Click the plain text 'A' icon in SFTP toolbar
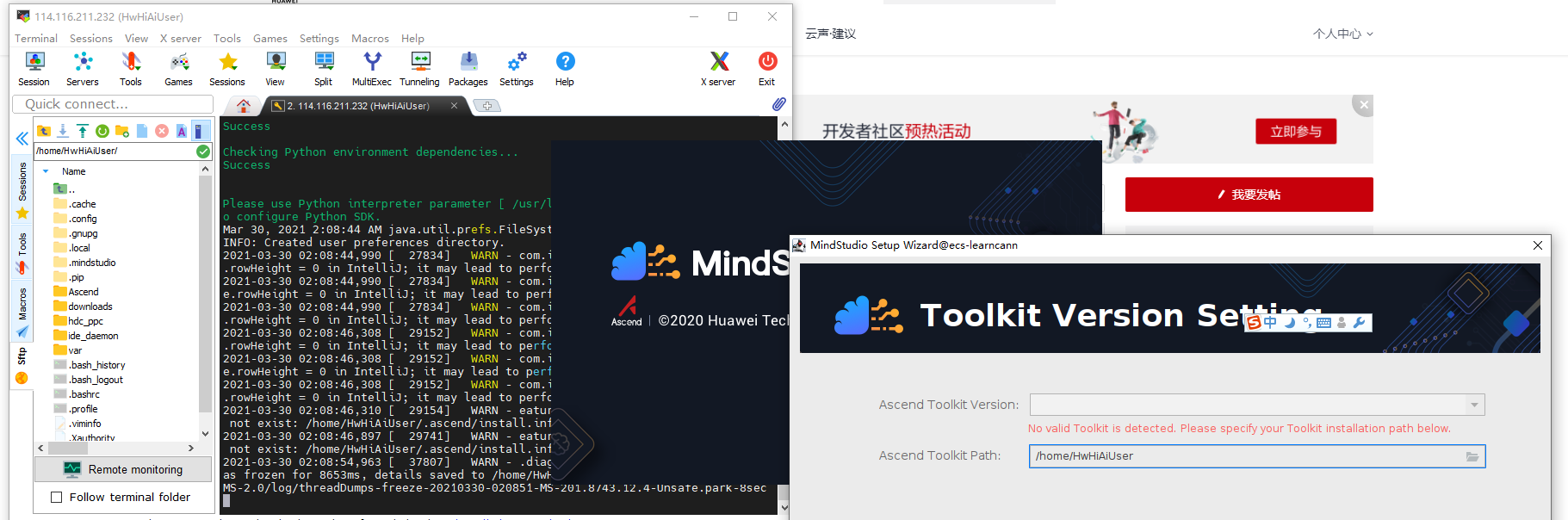1568x520 pixels. 182,131
